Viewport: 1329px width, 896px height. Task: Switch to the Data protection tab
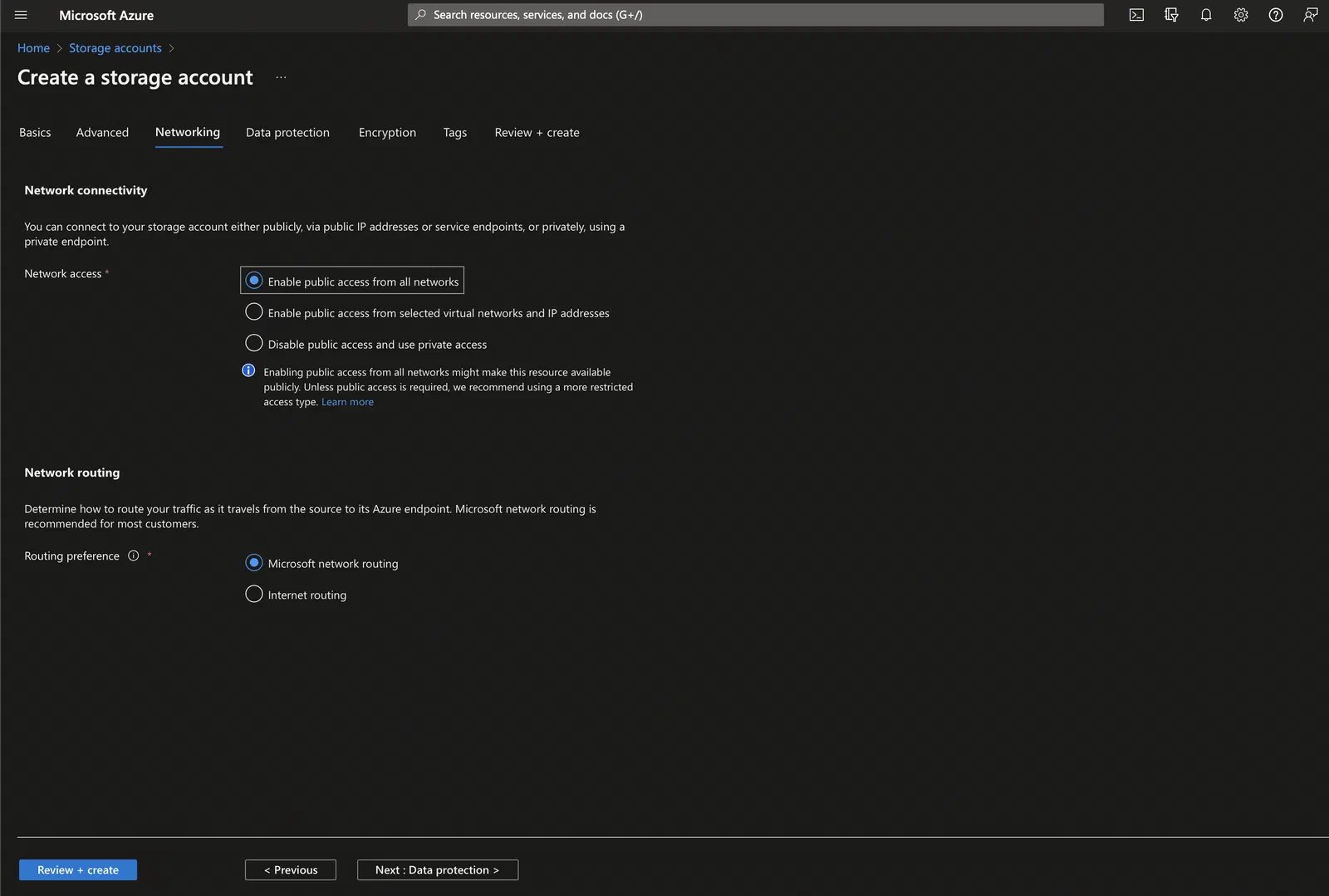(287, 133)
